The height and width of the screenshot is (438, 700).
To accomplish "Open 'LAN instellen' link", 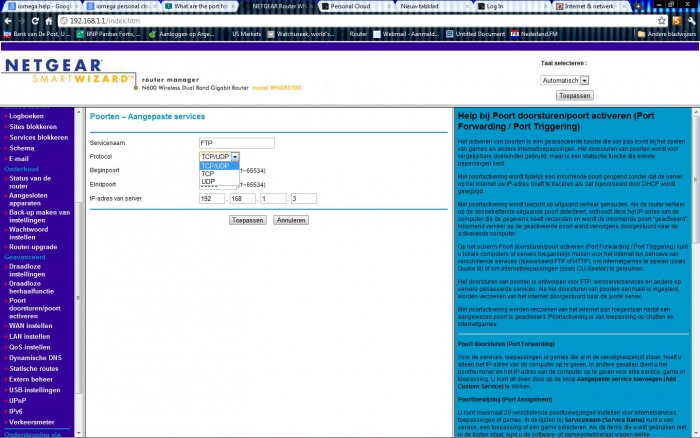I will (x=29, y=337).
